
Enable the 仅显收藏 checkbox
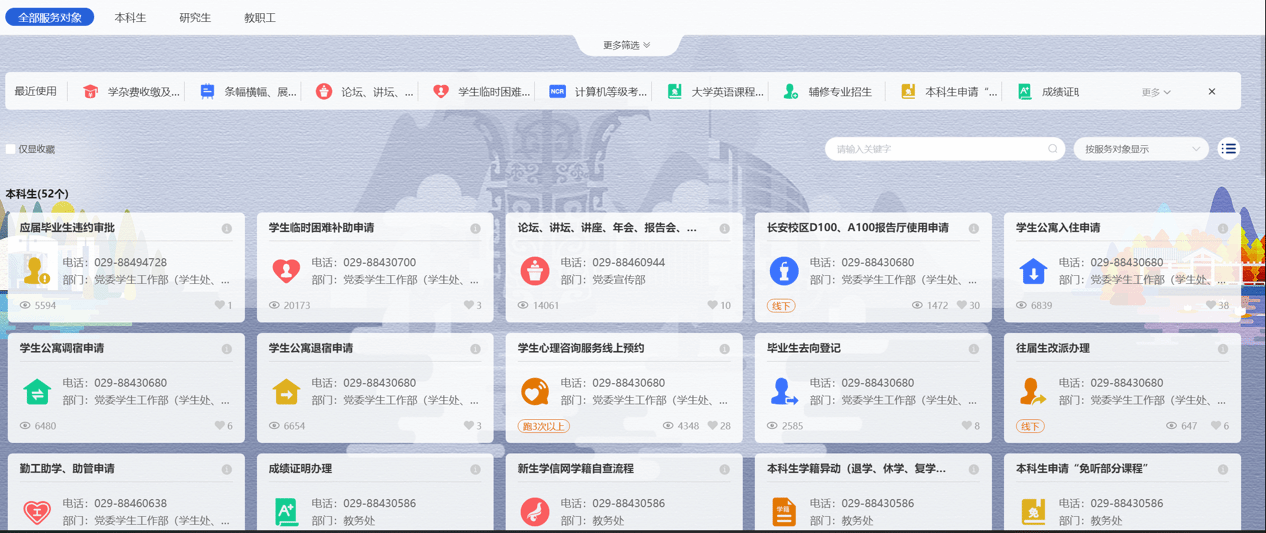pos(11,149)
